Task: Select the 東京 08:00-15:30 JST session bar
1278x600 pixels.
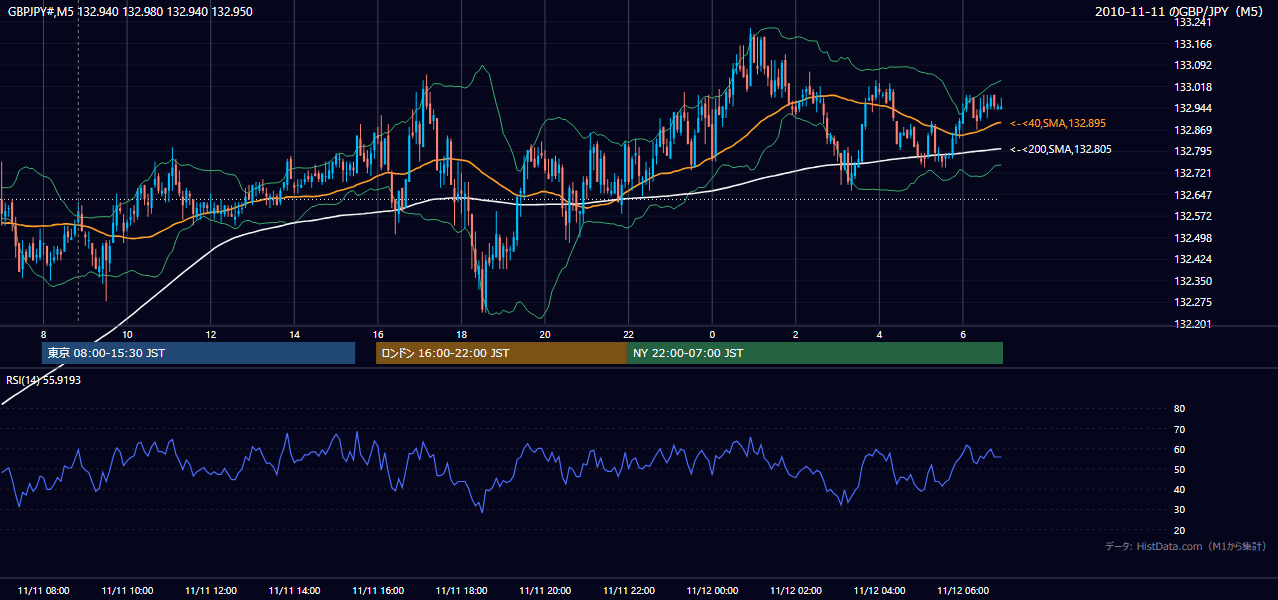Action: tap(198, 353)
